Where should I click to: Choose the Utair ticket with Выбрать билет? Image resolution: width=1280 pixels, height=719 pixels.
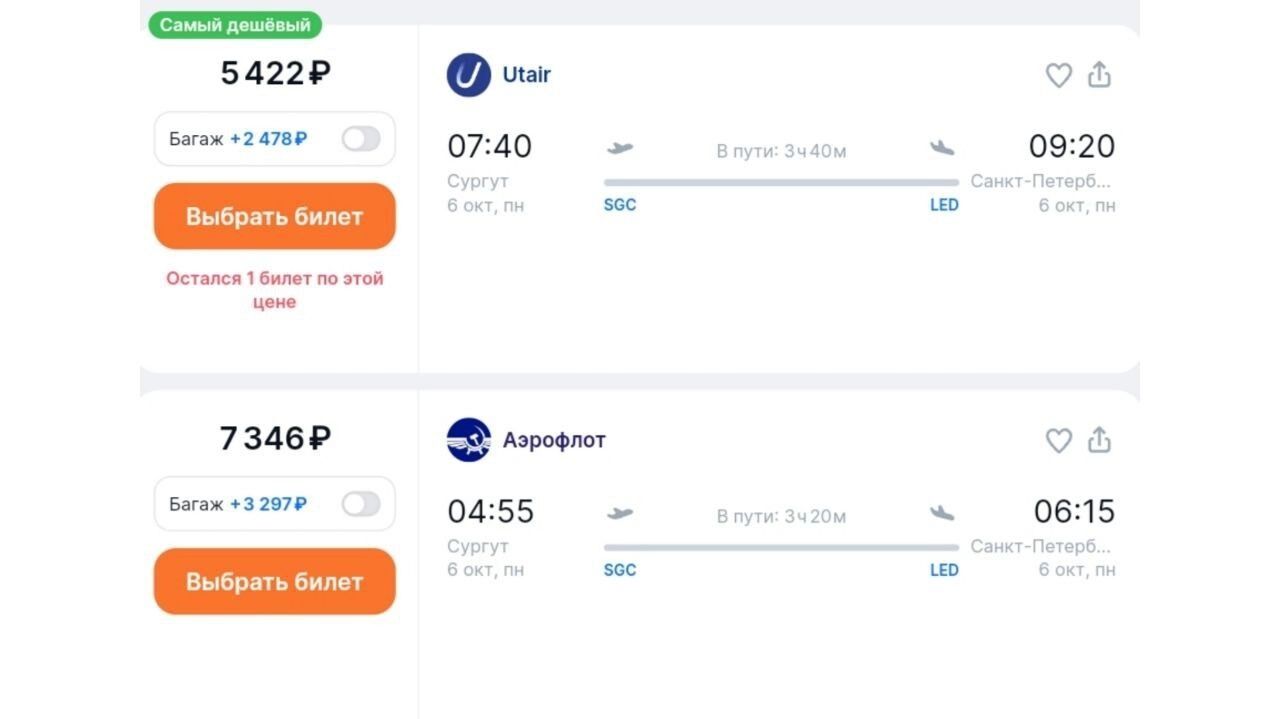coord(275,217)
